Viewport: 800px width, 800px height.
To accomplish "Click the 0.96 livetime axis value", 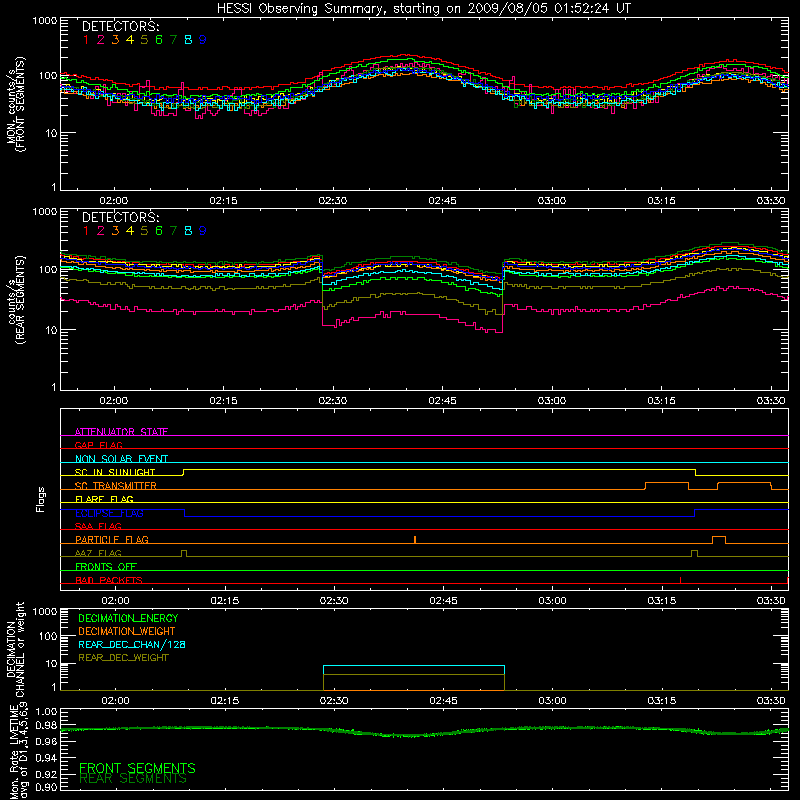I will click(x=46, y=741).
